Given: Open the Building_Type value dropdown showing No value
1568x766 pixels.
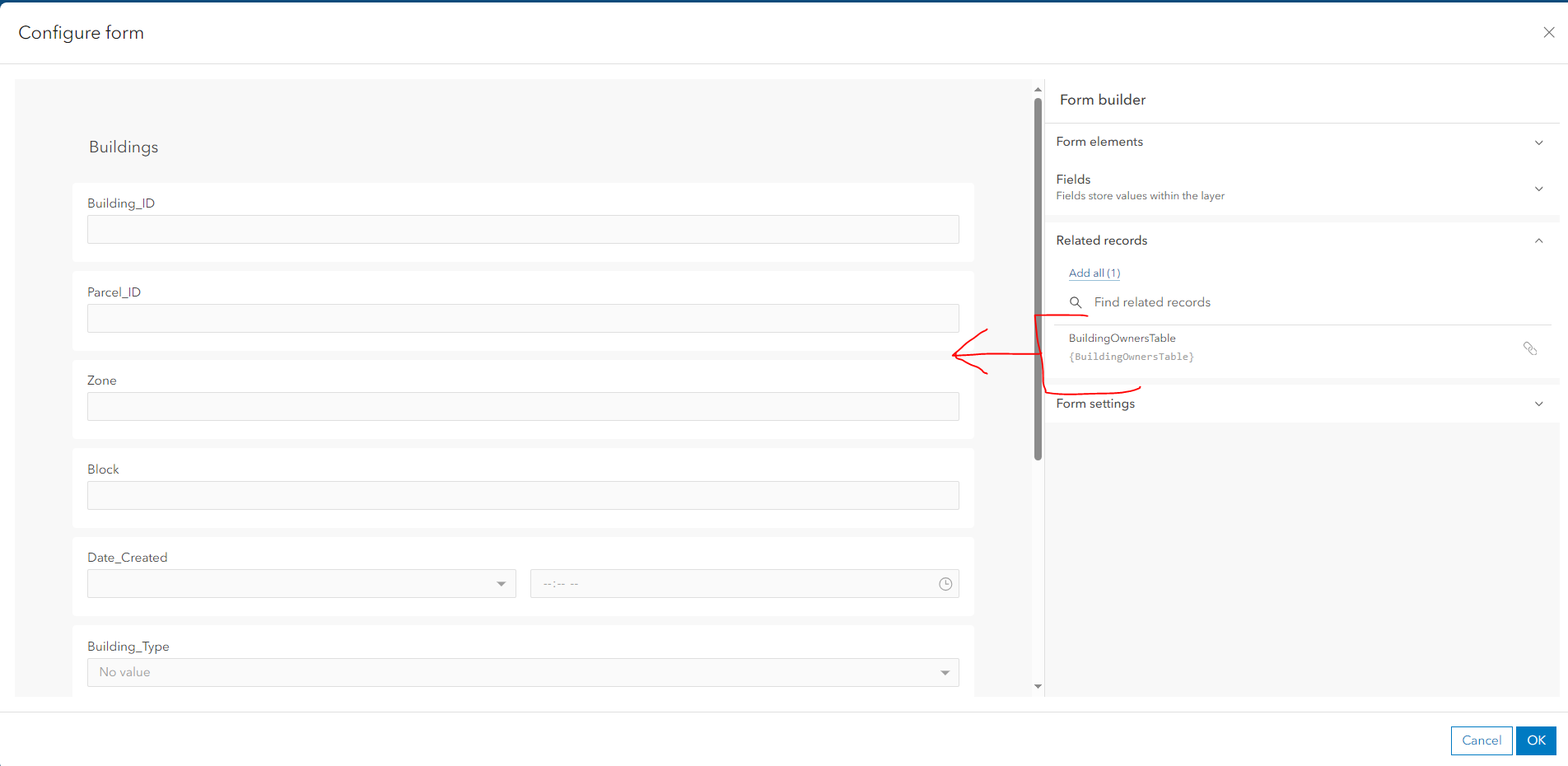Looking at the screenshot, I should [x=944, y=672].
